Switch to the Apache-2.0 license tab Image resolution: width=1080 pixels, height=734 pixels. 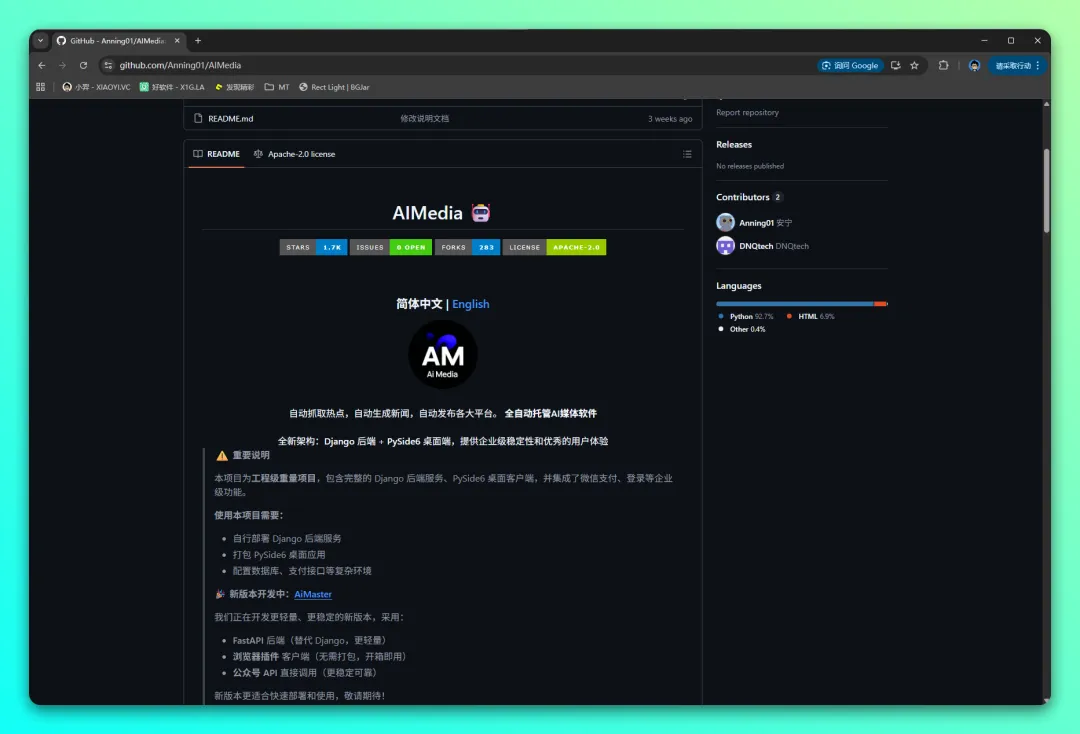294,154
